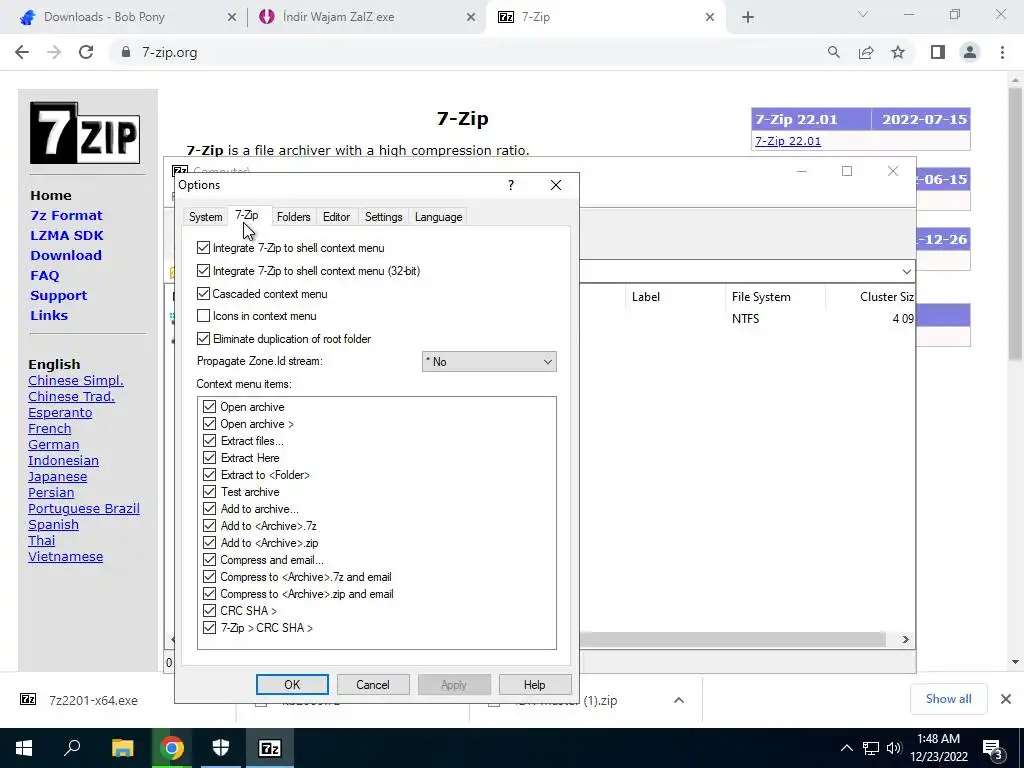The height and width of the screenshot is (768, 1024).
Task: Select Portuguese Brazil language link
Action: click(84, 509)
